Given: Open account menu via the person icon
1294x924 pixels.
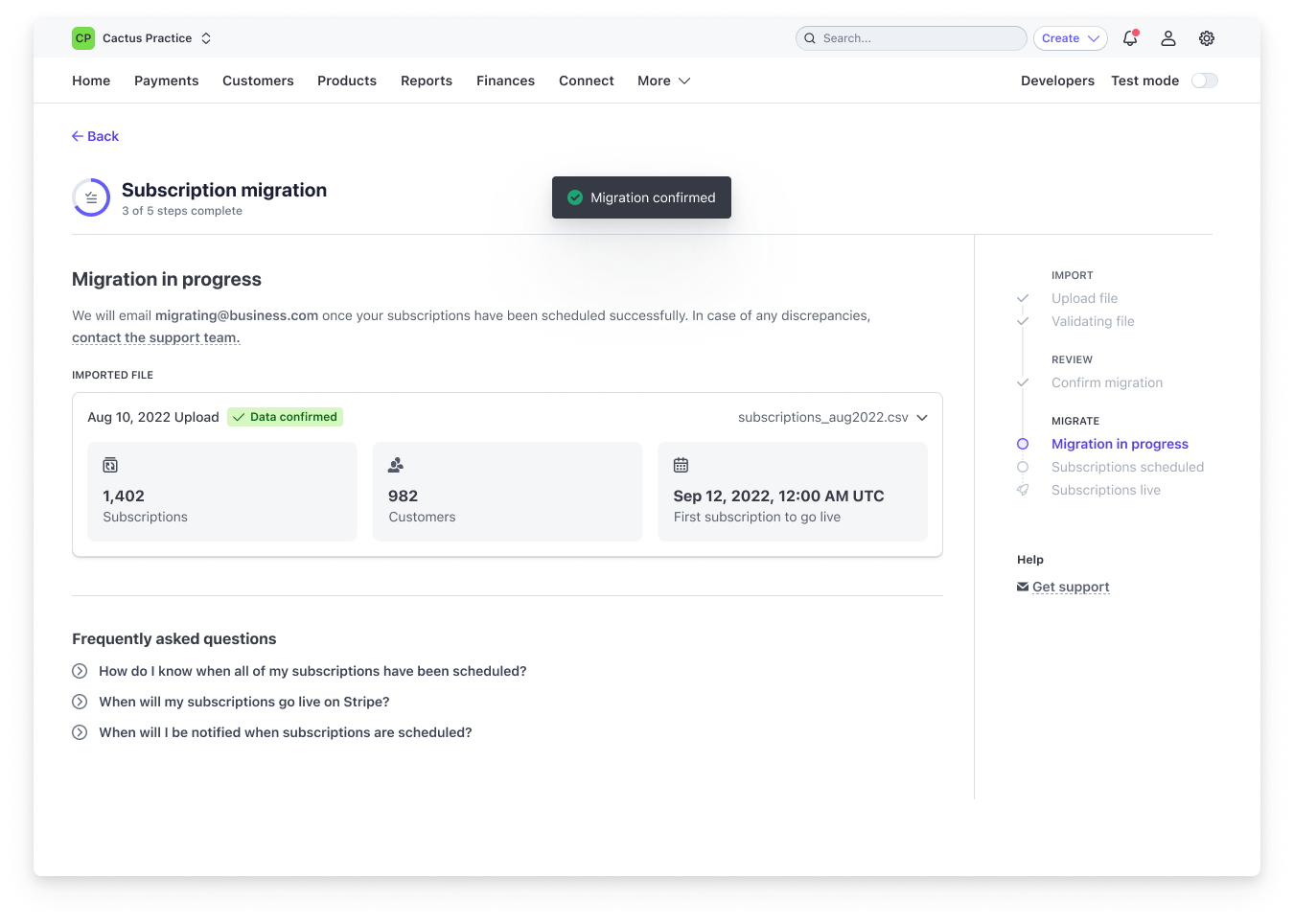Looking at the screenshot, I should tap(1167, 38).
